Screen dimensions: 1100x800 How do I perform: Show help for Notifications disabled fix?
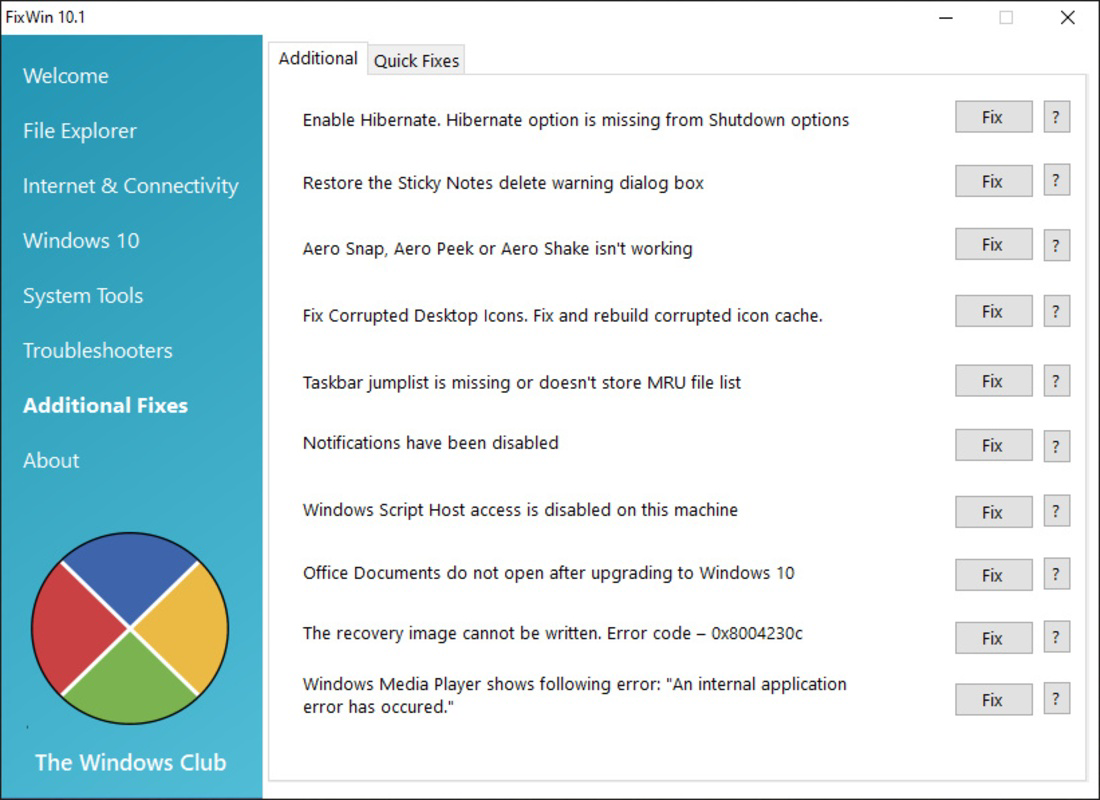coord(1057,446)
